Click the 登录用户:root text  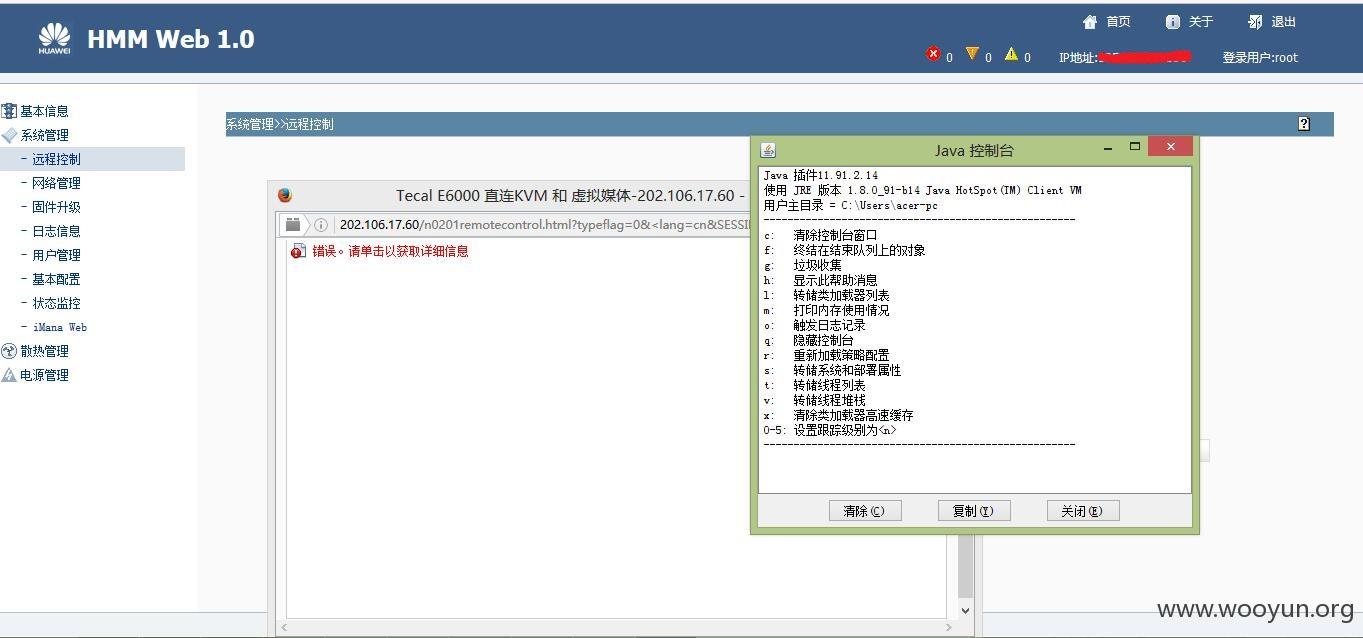pyautogui.click(x=1260, y=58)
